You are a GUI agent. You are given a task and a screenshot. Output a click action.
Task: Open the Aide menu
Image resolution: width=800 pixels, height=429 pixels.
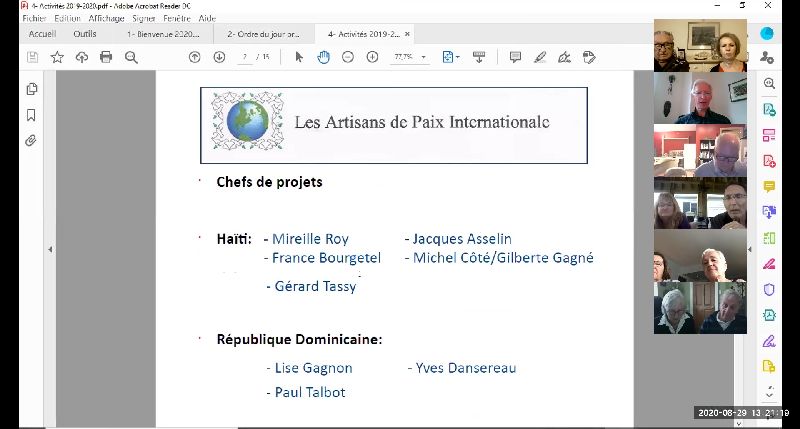[207, 18]
